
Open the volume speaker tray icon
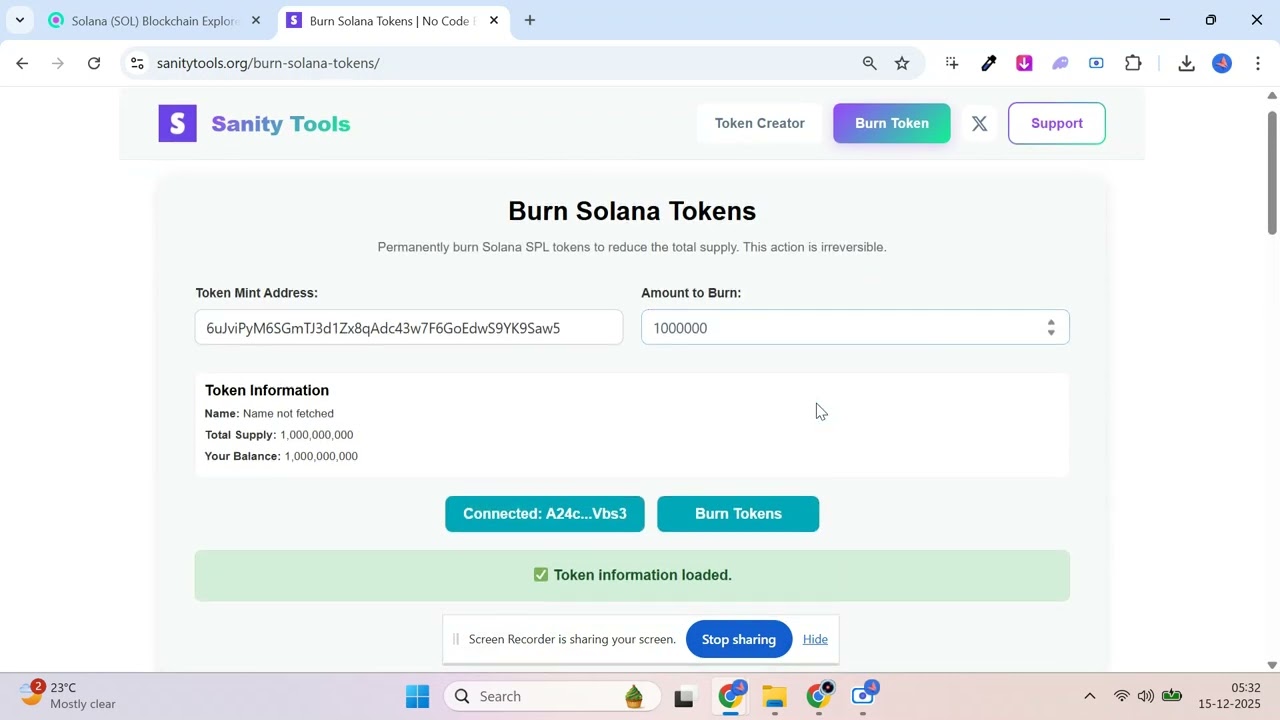pos(1146,696)
